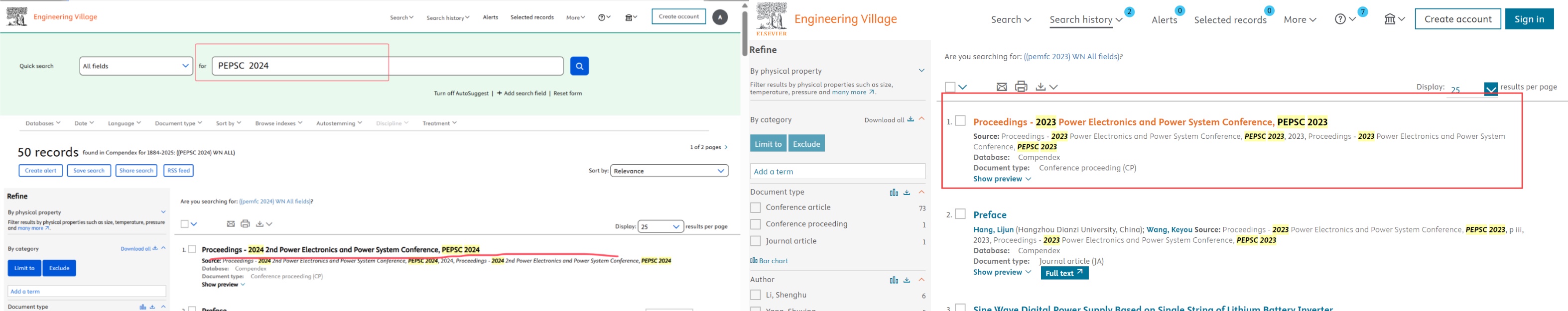1568x311 pixels.
Task: Click the PEPSC 2024 search input field
Action: [x=387, y=66]
